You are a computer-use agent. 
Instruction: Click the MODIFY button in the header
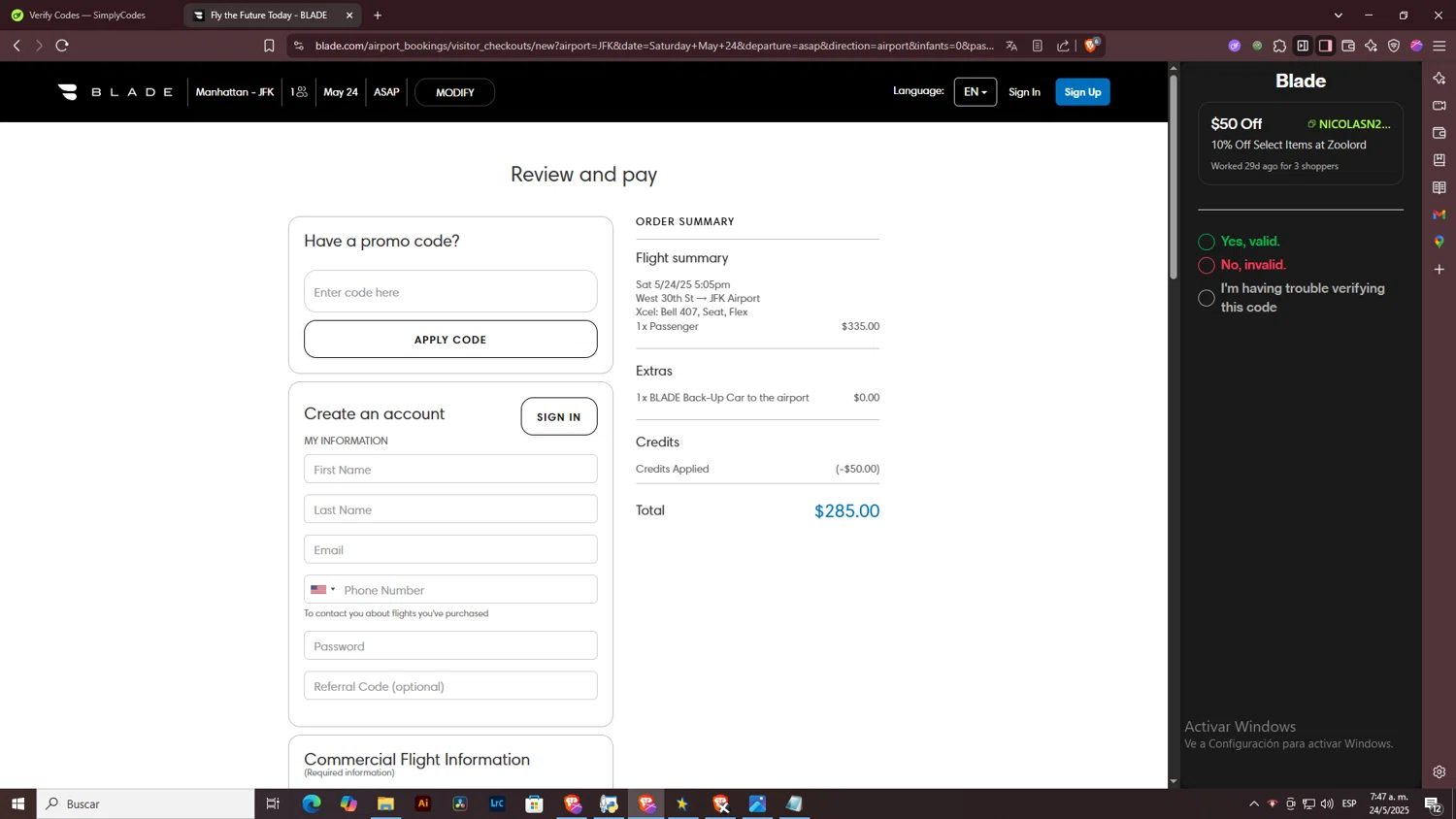click(454, 92)
